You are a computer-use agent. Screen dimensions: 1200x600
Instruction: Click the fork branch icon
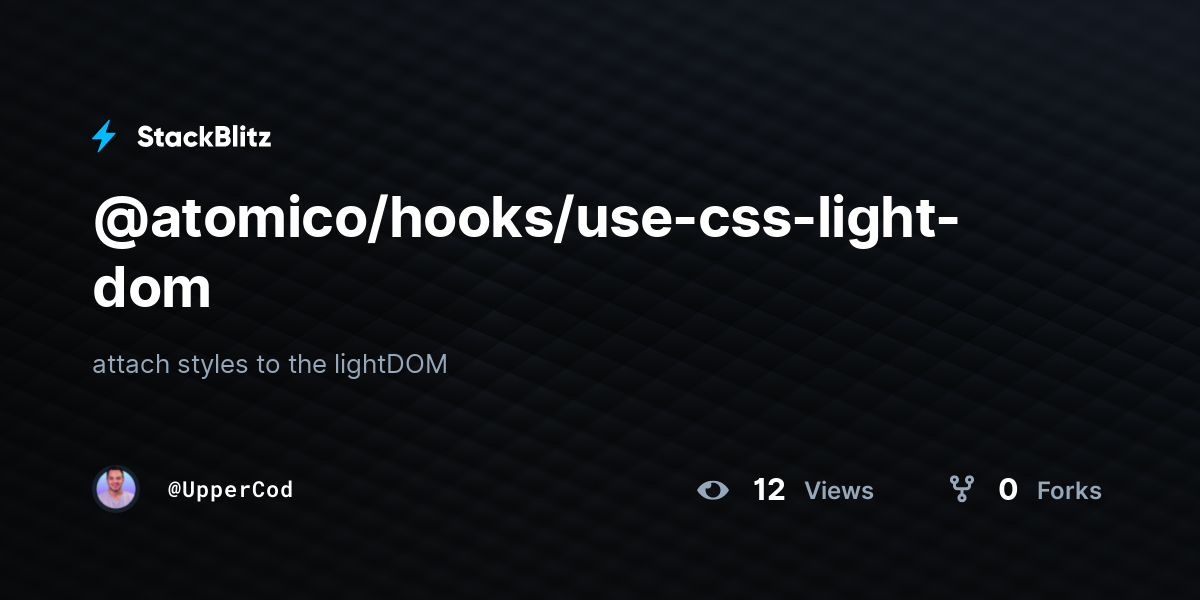tap(962, 489)
